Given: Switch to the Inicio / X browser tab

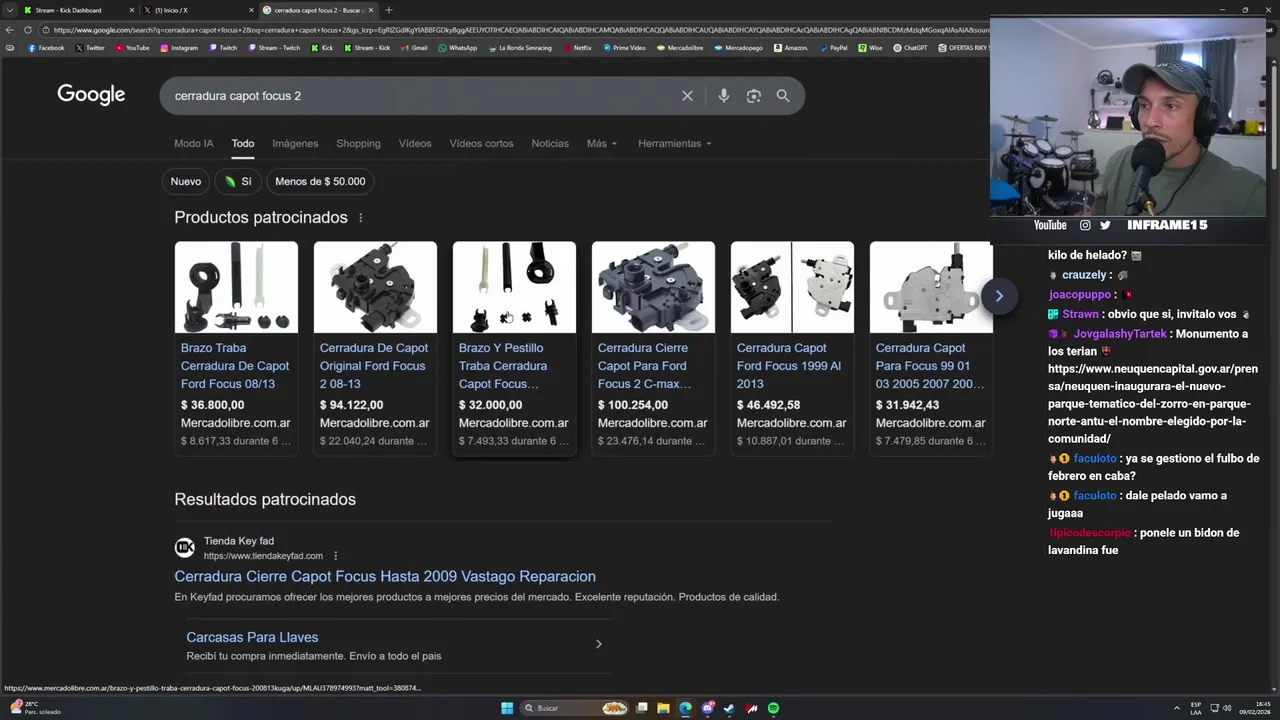Looking at the screenshot, I should 198,10.
